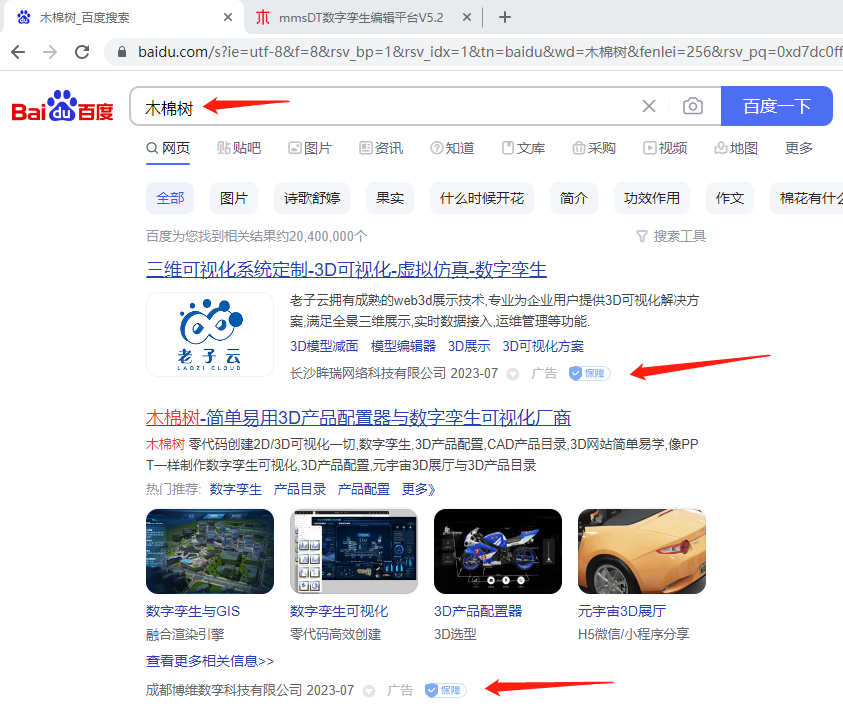Switch to 图片 category in top navigation
Image resolution: width=843 pixels, height=721 pixels.
coord(310,148)
